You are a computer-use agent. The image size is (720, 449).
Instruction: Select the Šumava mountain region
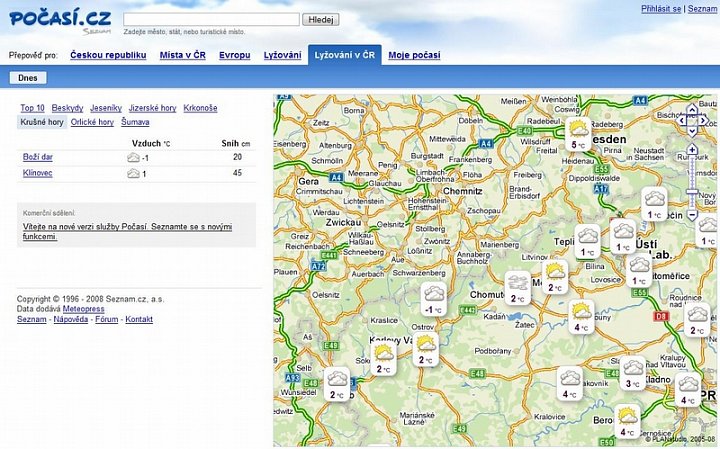pyautogui.click(x=135, y=122)
